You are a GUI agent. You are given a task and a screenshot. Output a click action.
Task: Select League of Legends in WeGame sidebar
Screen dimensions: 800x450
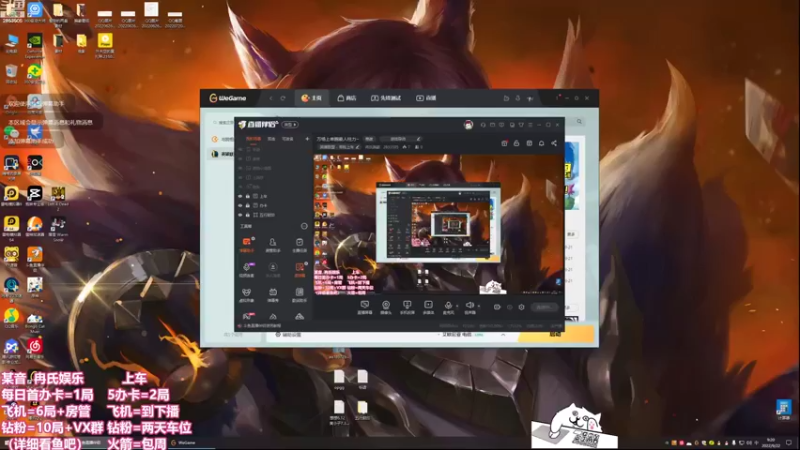tap(222, 154)
